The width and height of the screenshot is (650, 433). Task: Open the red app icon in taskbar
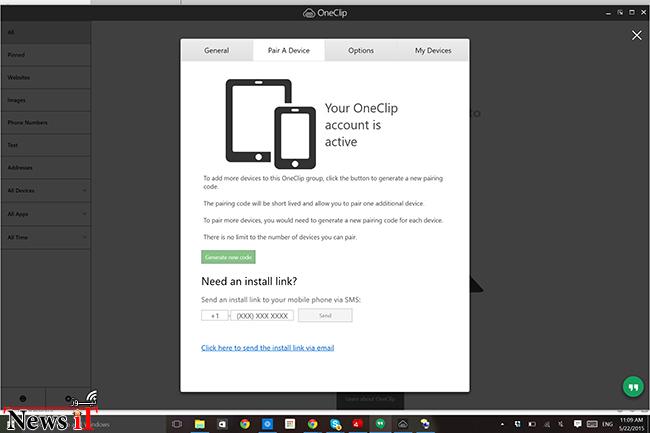pos(358,424)
